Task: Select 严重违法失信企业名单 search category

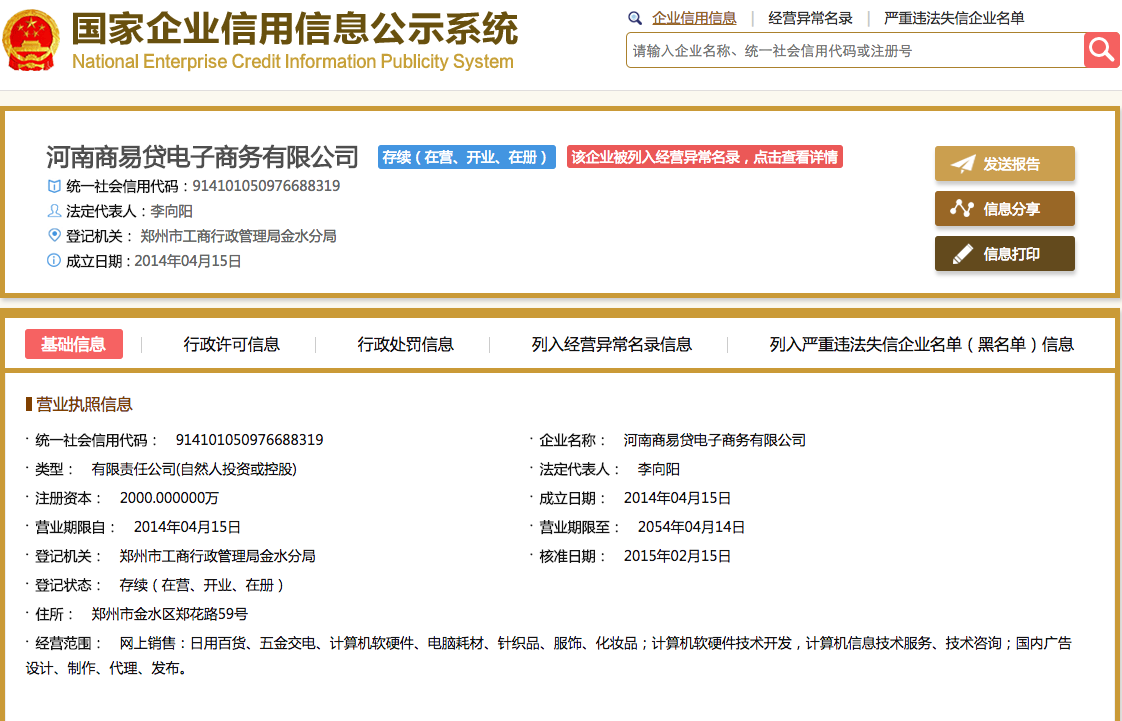Action: (954, 18)
